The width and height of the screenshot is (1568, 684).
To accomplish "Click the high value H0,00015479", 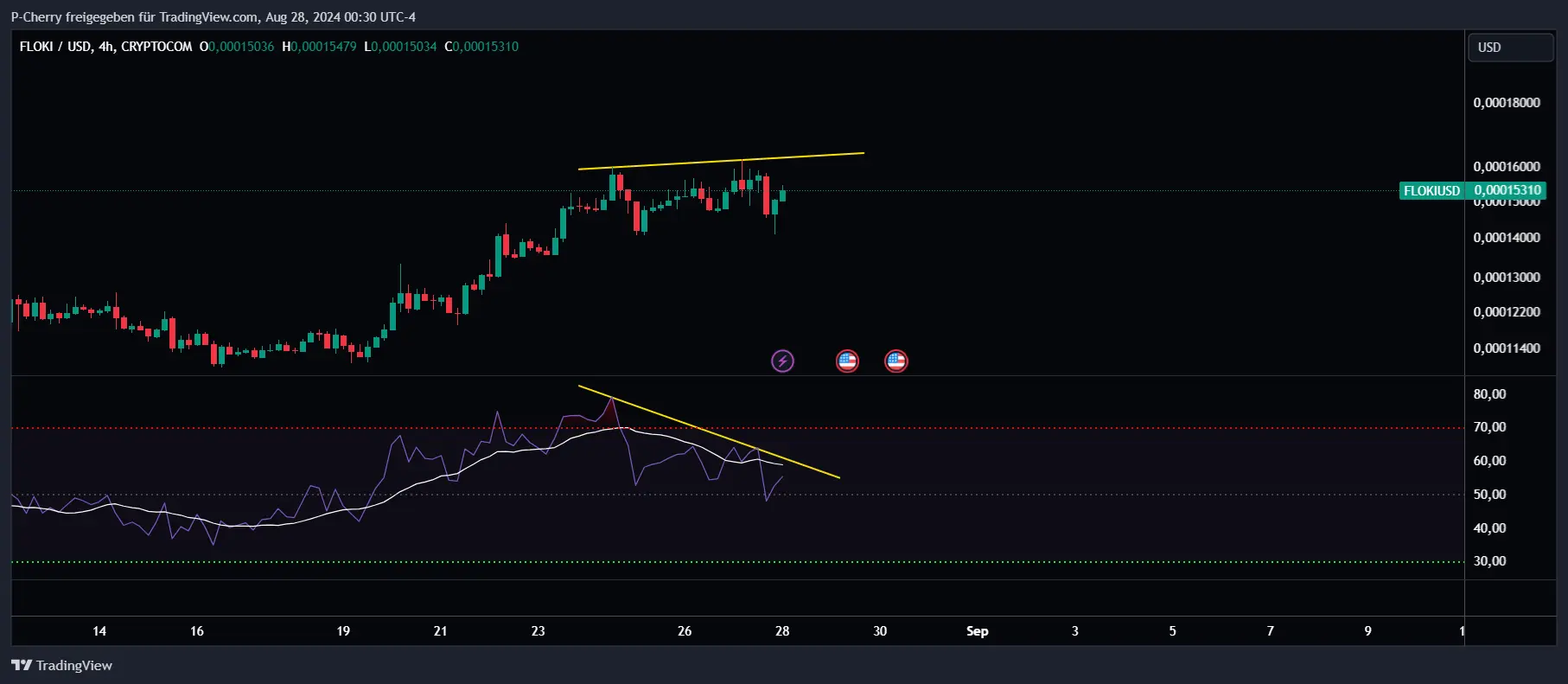I will (319, 47).
